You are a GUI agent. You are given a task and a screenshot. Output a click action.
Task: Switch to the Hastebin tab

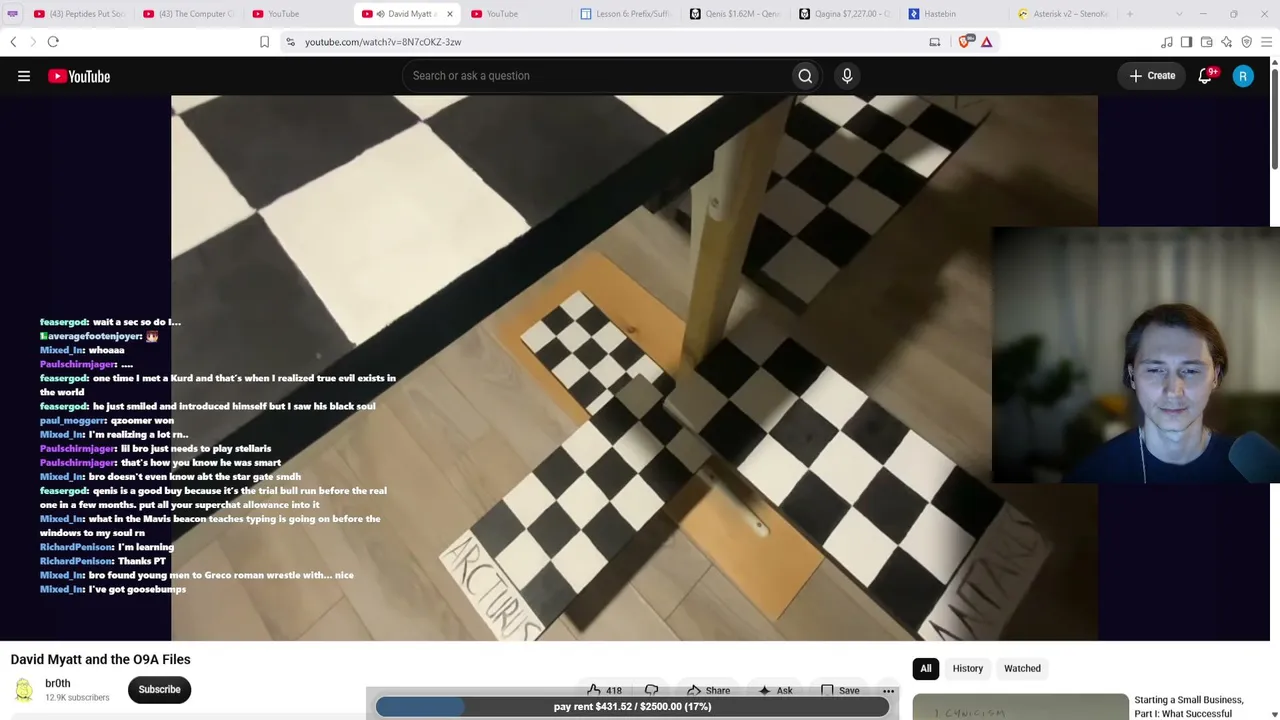point(954,14)
